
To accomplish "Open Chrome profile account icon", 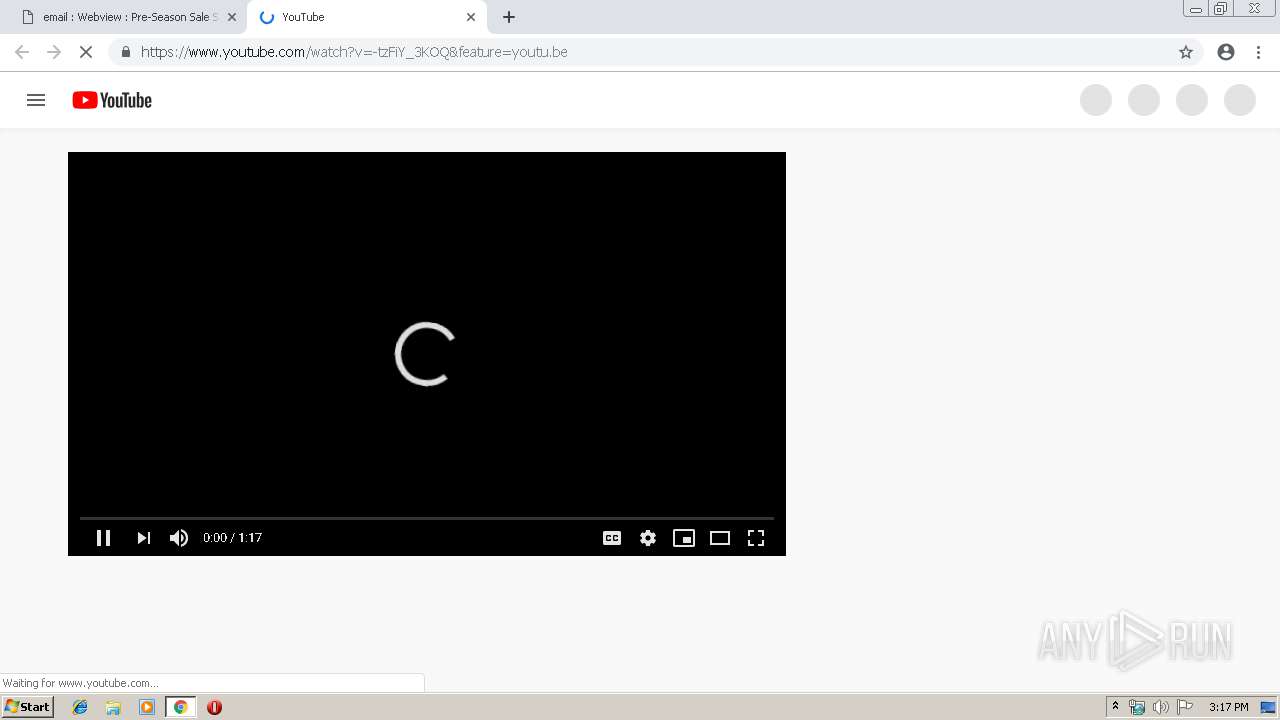I will pyautogui.click(x=1226, y=52).
